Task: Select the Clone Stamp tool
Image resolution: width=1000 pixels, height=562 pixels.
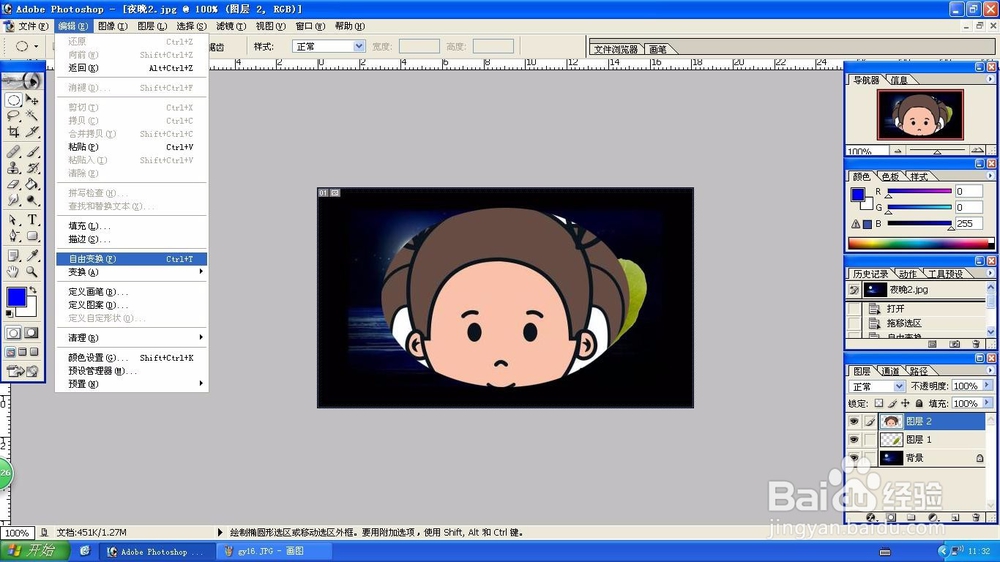Action: point(13,168)
